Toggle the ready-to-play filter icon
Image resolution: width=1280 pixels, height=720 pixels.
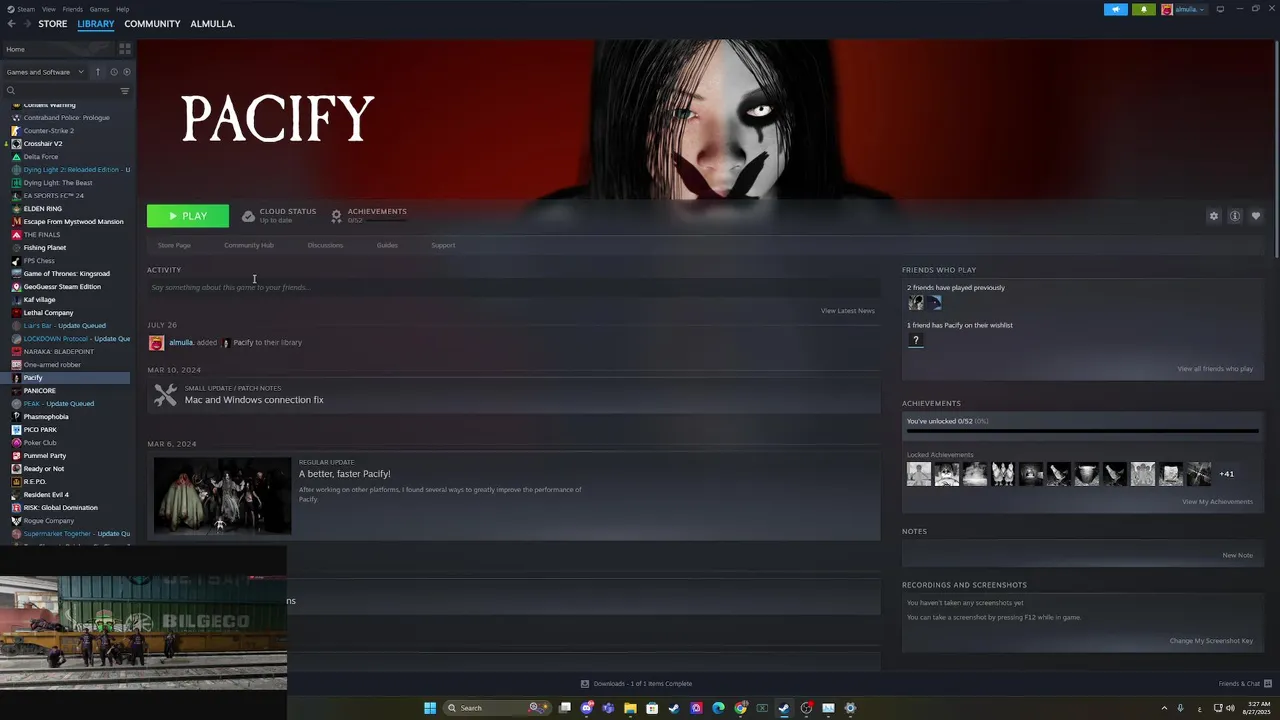127,72
